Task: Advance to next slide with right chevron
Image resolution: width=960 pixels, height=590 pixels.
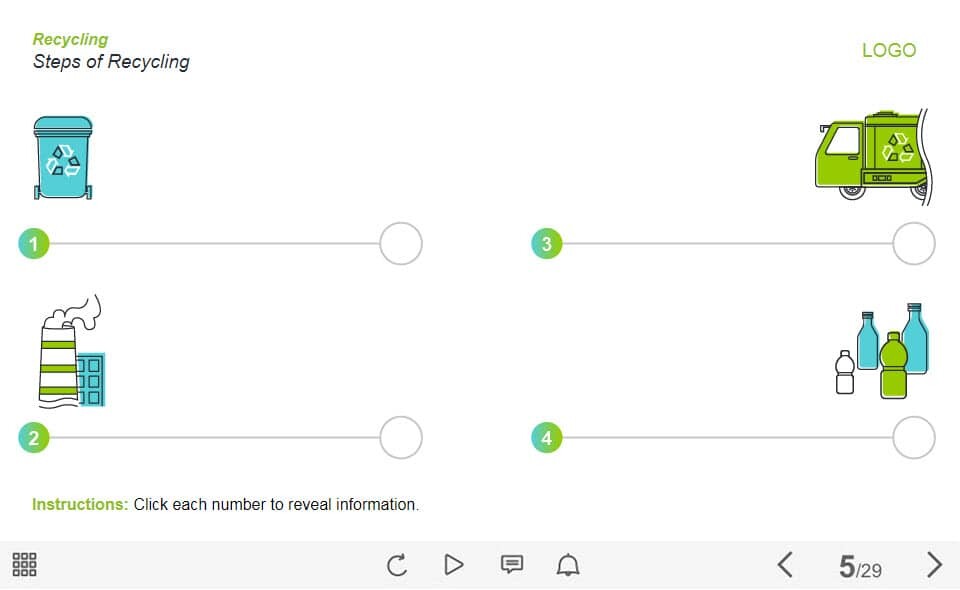Action: [934, 564]
